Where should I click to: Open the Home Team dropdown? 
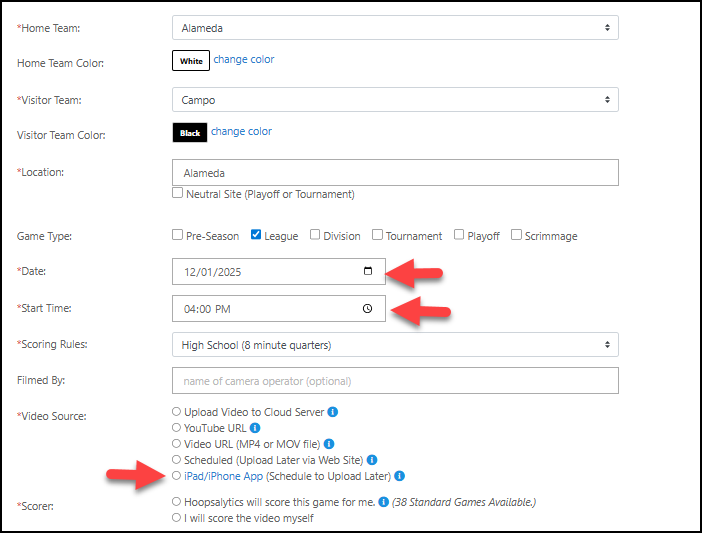pos(395,27)
